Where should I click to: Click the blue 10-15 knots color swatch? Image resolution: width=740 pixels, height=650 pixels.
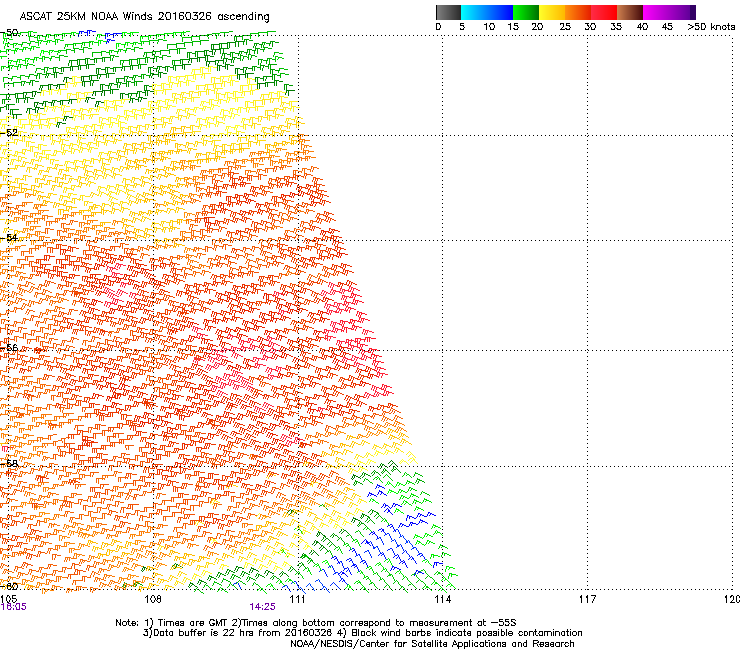500,12
